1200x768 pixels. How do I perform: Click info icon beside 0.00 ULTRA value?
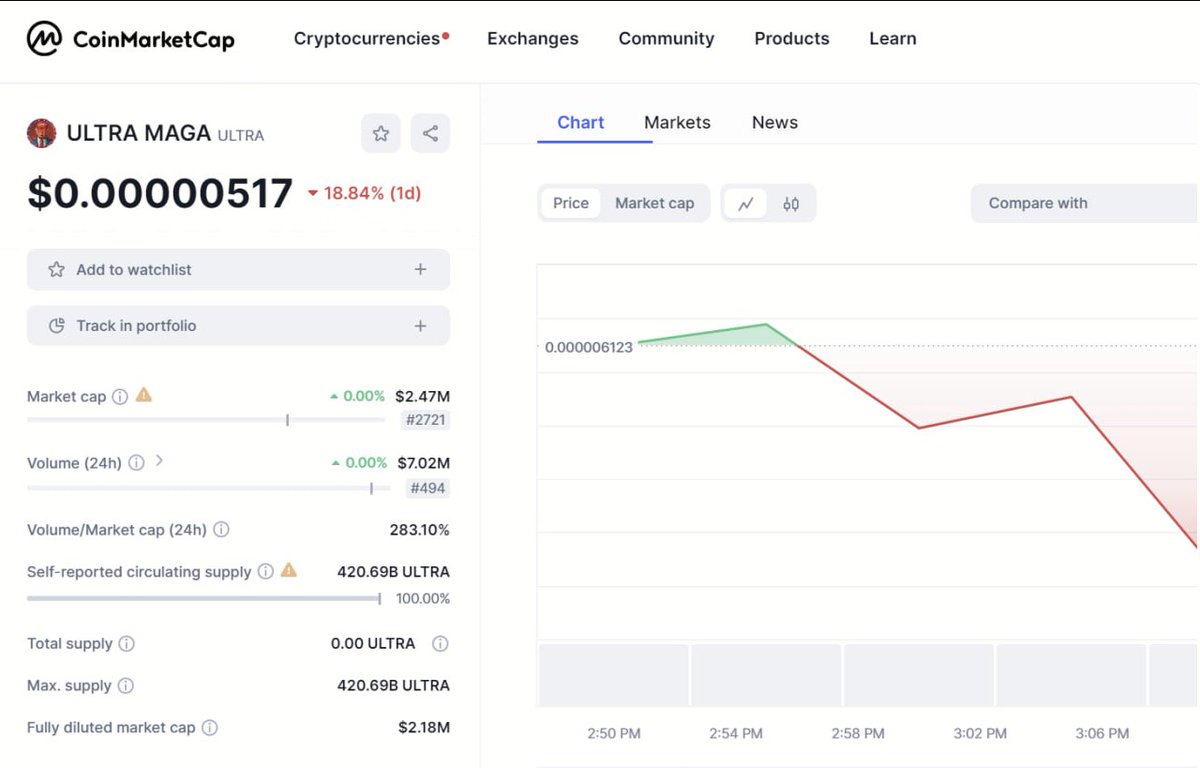[x=440, y=644]
